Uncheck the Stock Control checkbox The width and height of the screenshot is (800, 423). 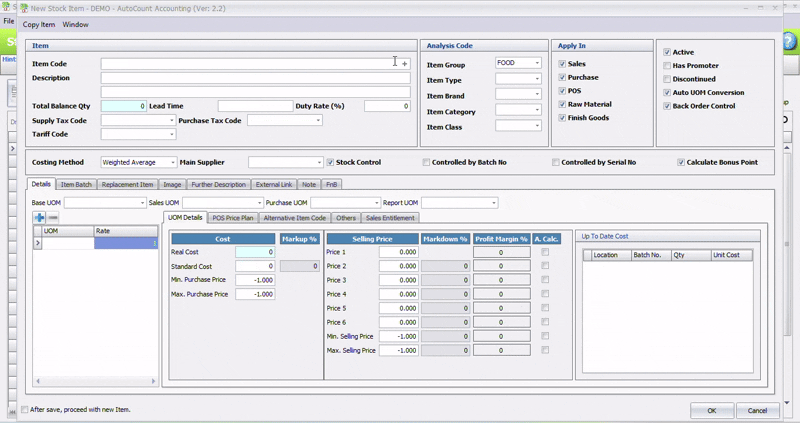[x=331, y=162]
